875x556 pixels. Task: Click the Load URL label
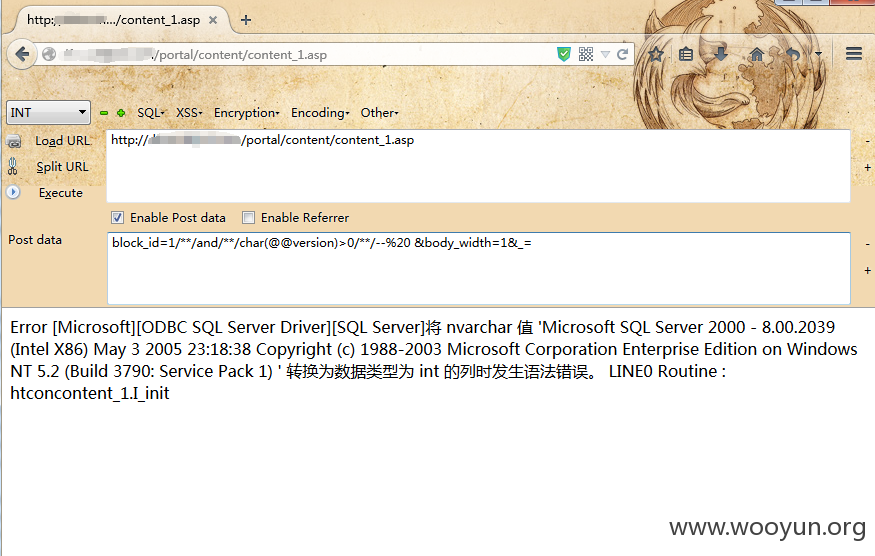tap(62, 141)
